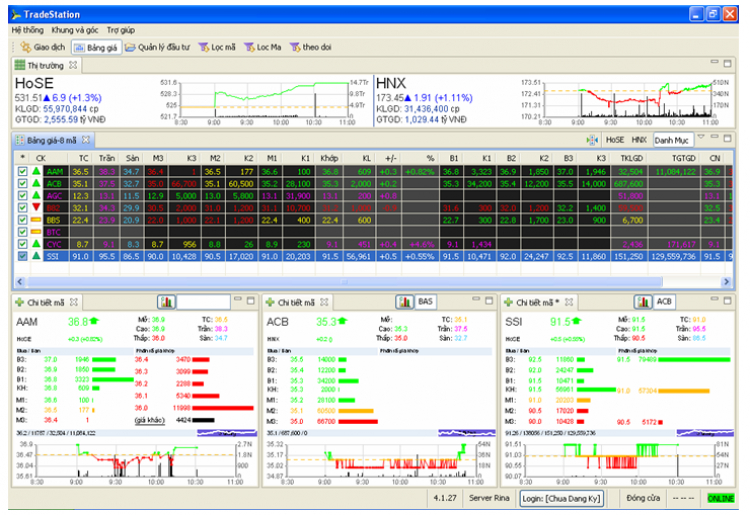Click ONLINE status indicator

coord(720,499)
